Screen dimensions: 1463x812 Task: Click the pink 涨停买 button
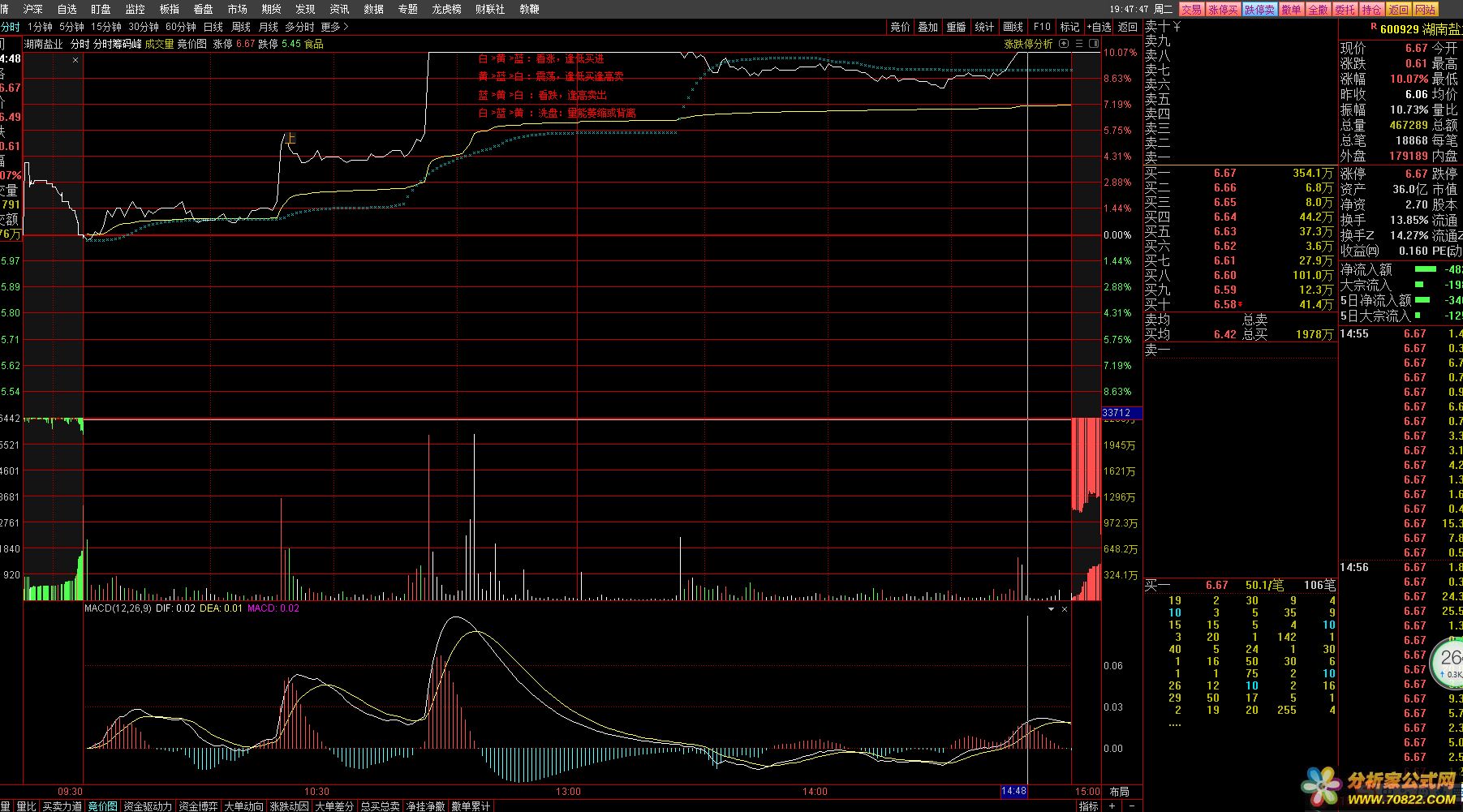pos(1223,10)
